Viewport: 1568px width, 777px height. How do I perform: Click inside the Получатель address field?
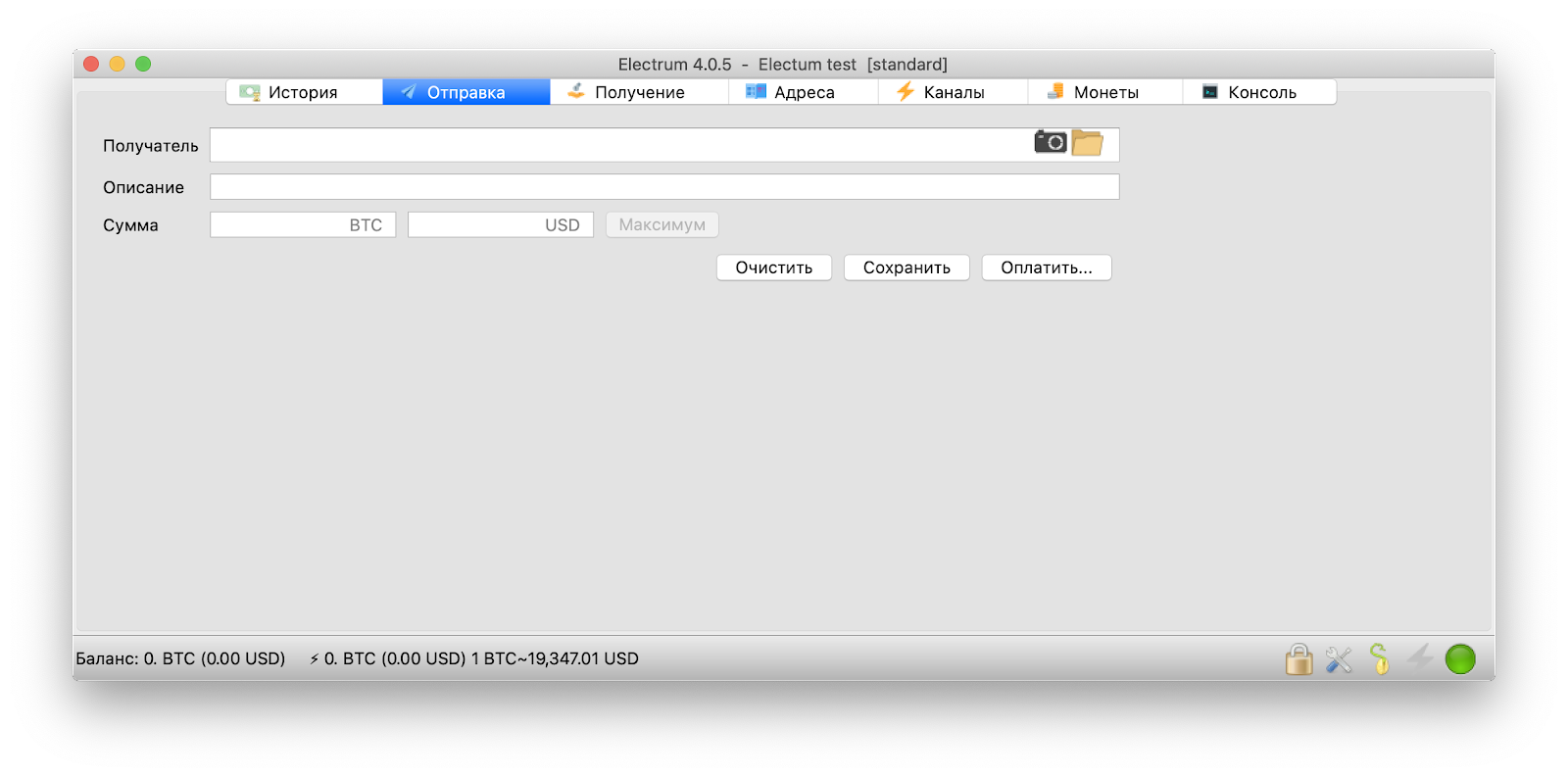coord(617,145)
